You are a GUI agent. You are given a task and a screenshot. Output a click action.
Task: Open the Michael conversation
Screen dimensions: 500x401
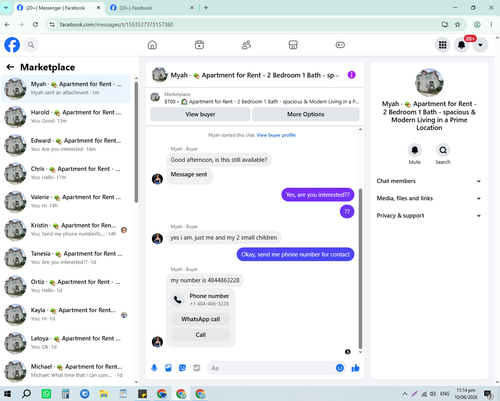66,371
